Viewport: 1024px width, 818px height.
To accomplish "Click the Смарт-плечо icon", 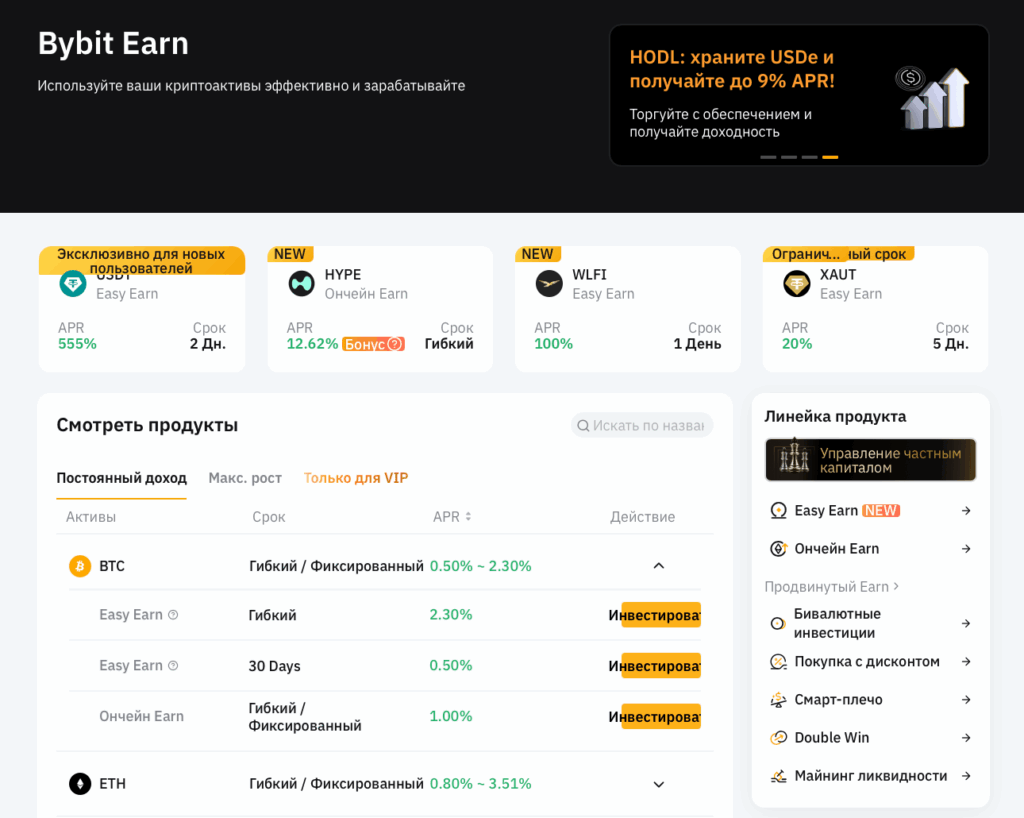I will tap(778, 700).
